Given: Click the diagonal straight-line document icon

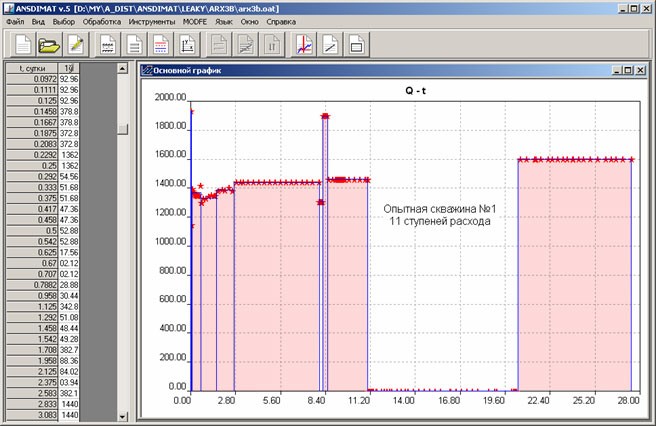Looking at the screenshot, I should click(330, 44).
